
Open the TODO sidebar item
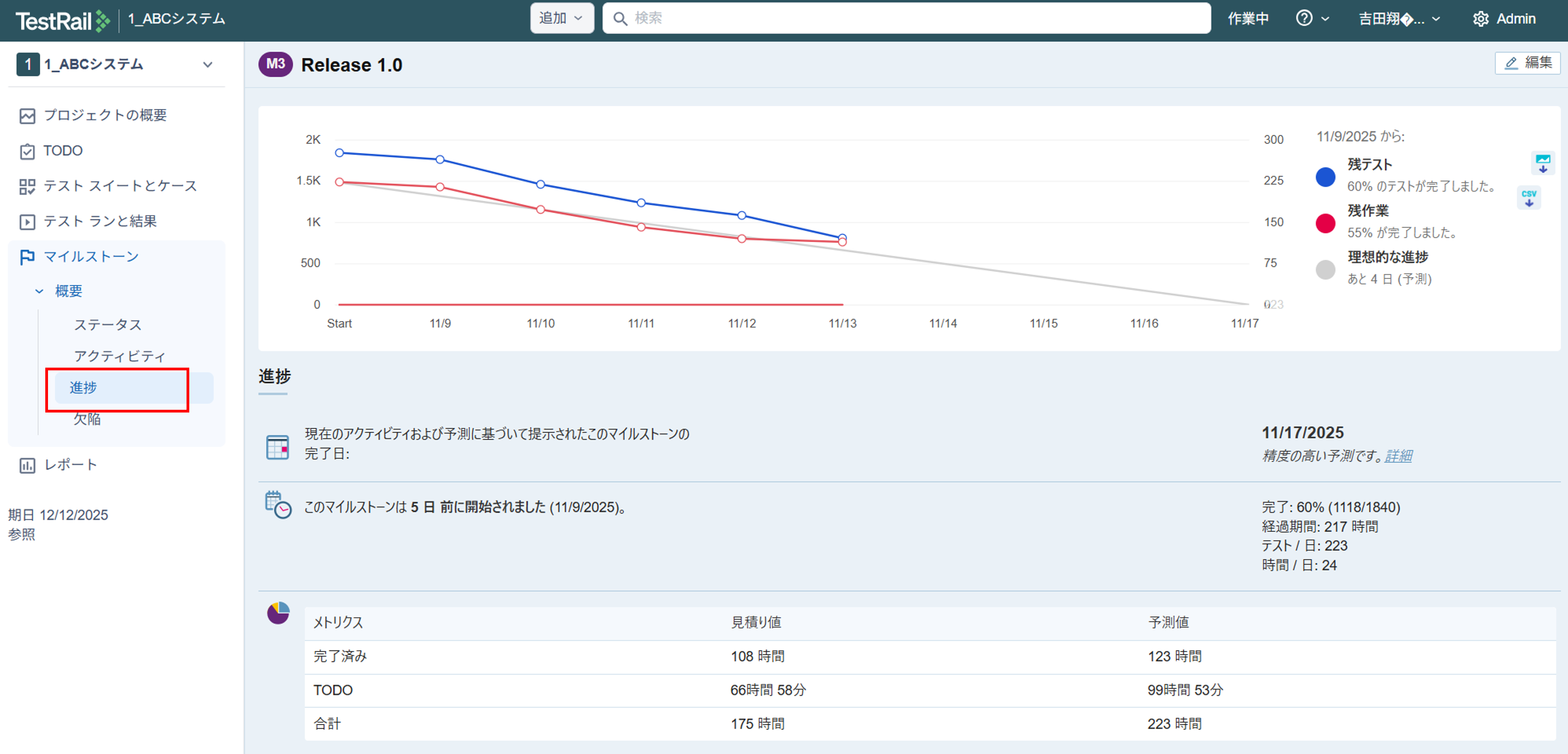click(63, 150)
